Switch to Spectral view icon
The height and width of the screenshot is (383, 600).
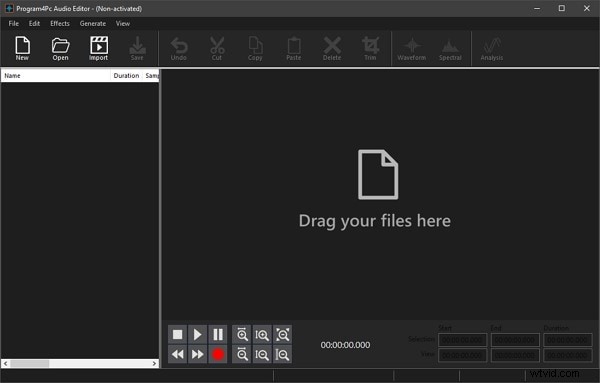pos(450,48)
